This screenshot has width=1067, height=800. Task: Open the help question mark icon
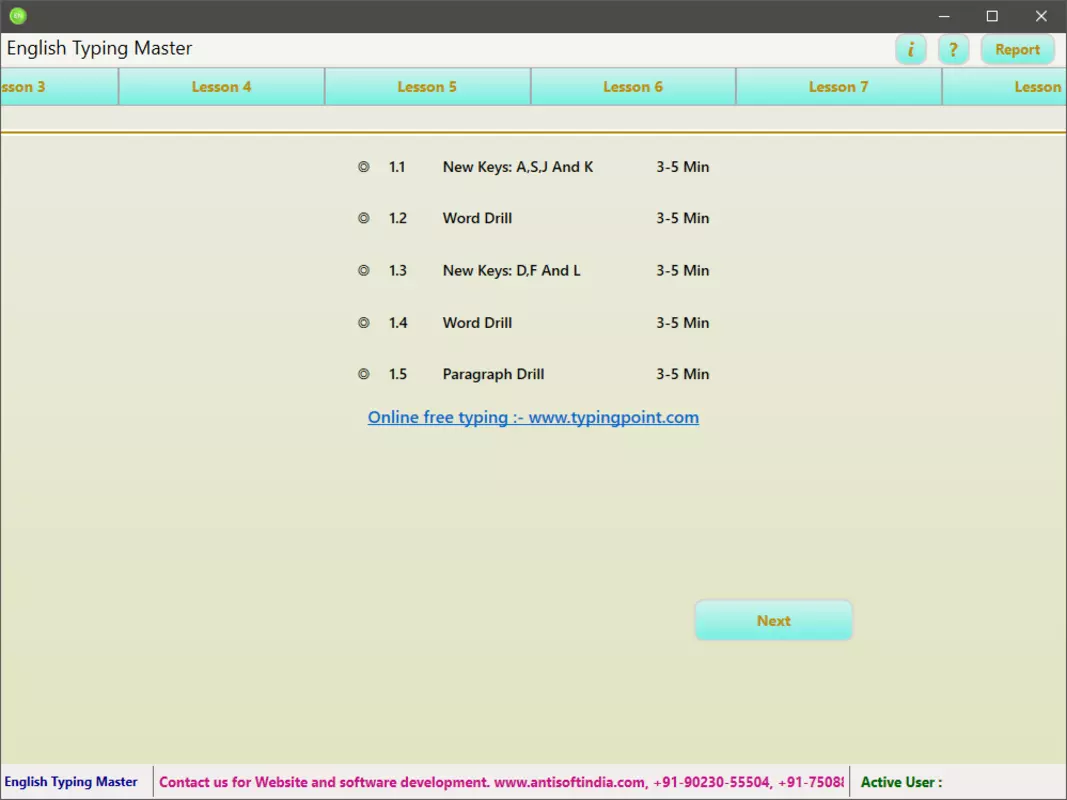click(953, 50)
